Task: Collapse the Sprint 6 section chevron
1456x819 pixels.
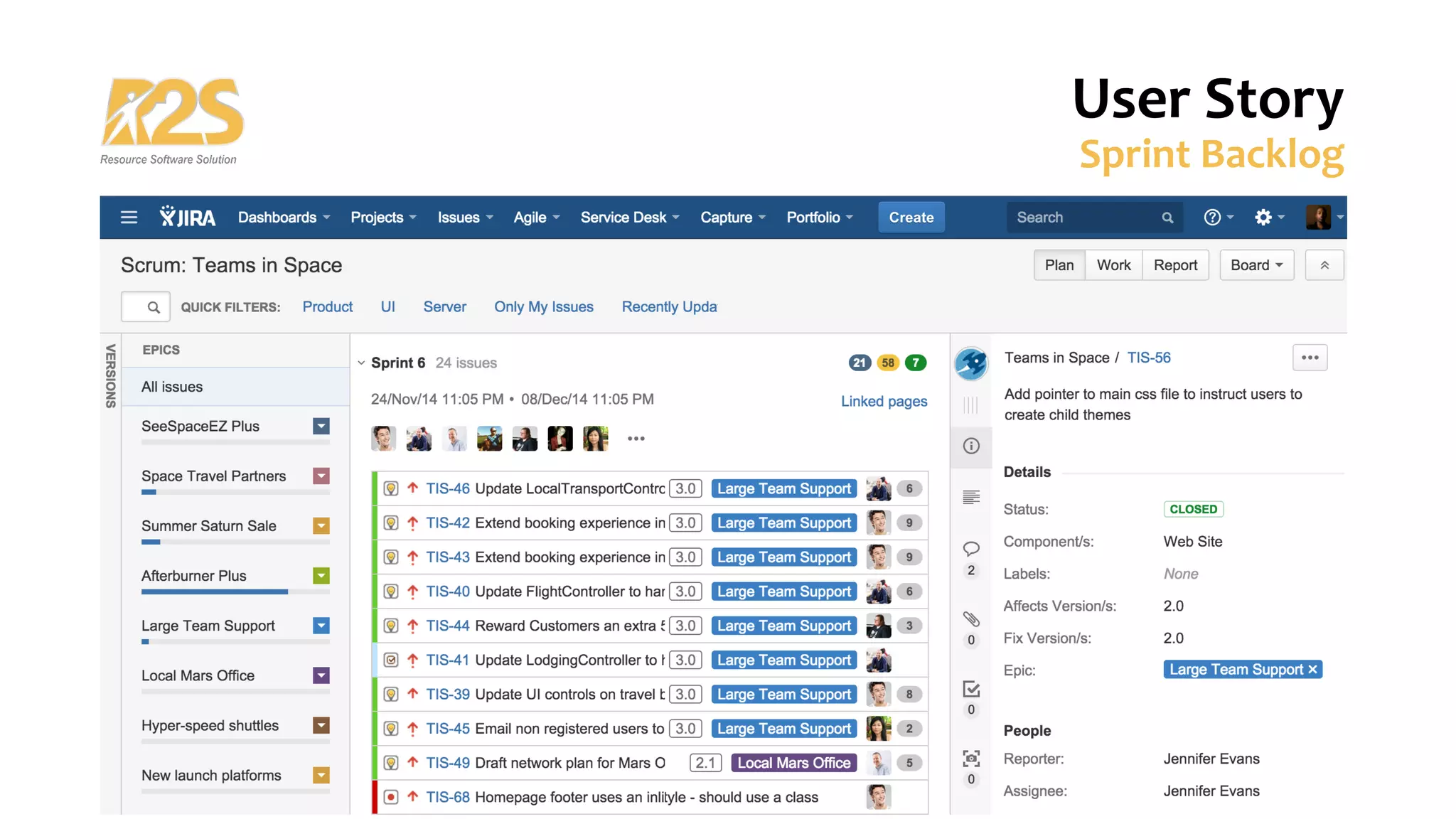Action: [361, 363]
